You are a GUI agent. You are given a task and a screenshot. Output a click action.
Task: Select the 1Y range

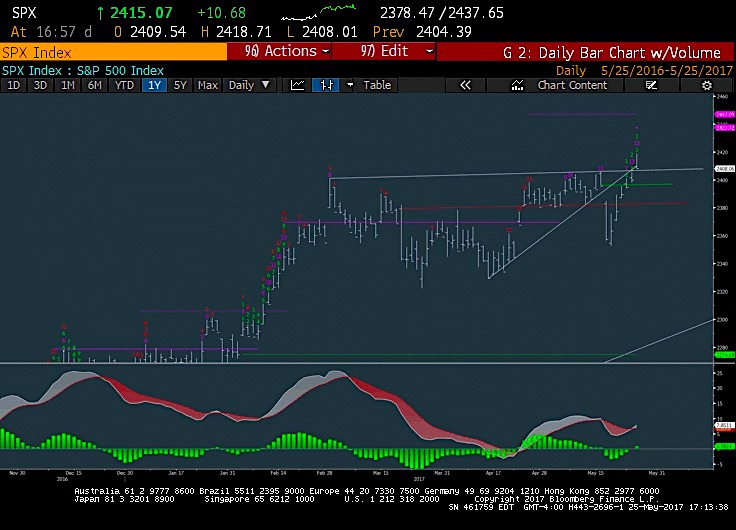(154, 85)
